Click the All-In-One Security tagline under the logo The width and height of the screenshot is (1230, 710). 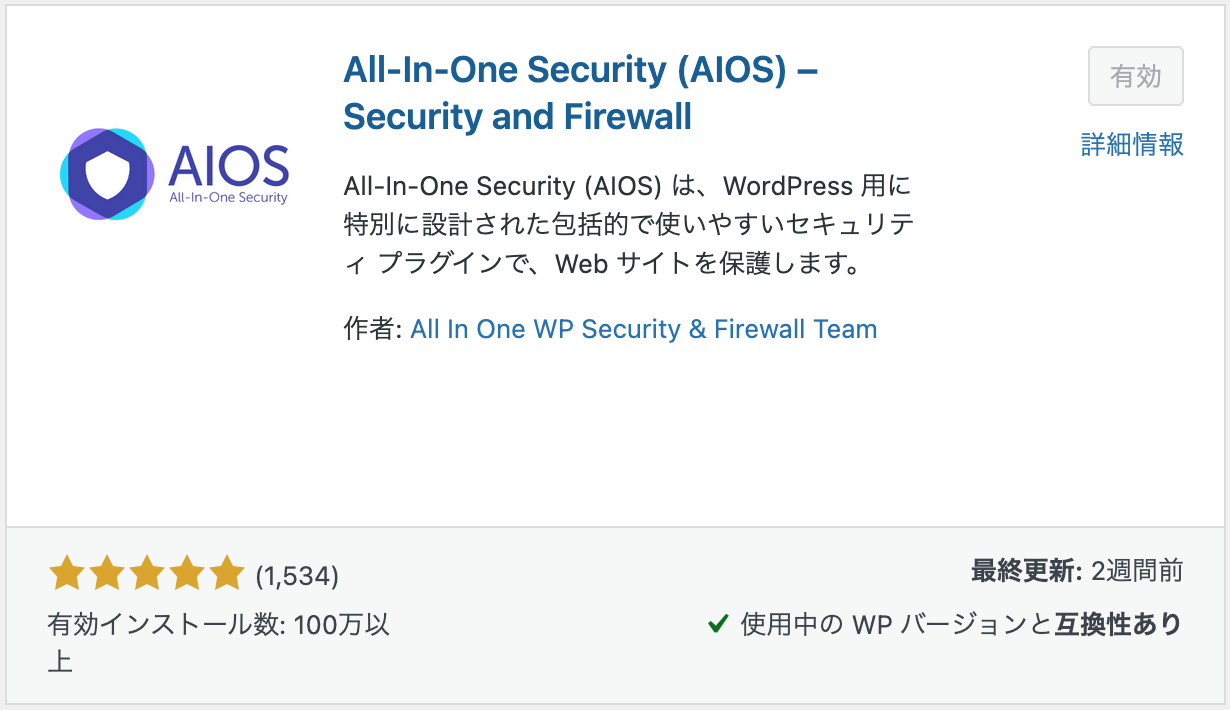coord(228,197)
